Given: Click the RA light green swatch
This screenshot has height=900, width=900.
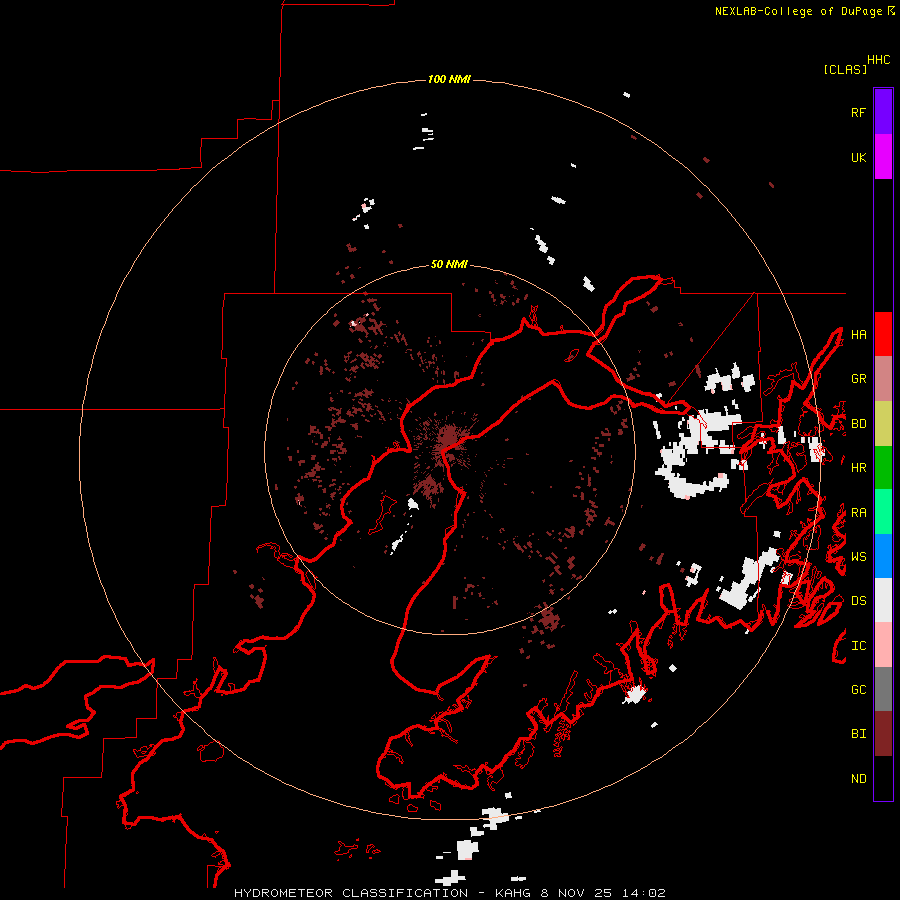Looking at the screenshot, I should [883, 512].
